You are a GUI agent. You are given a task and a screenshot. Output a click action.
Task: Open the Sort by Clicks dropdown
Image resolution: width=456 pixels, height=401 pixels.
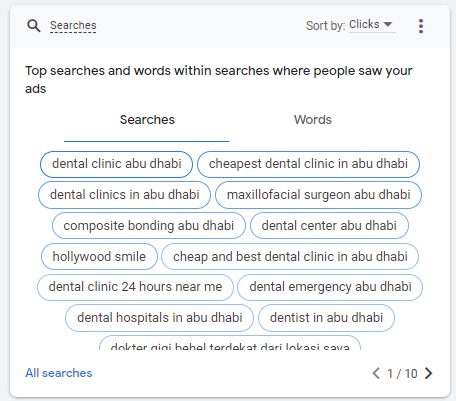(372, 25)
